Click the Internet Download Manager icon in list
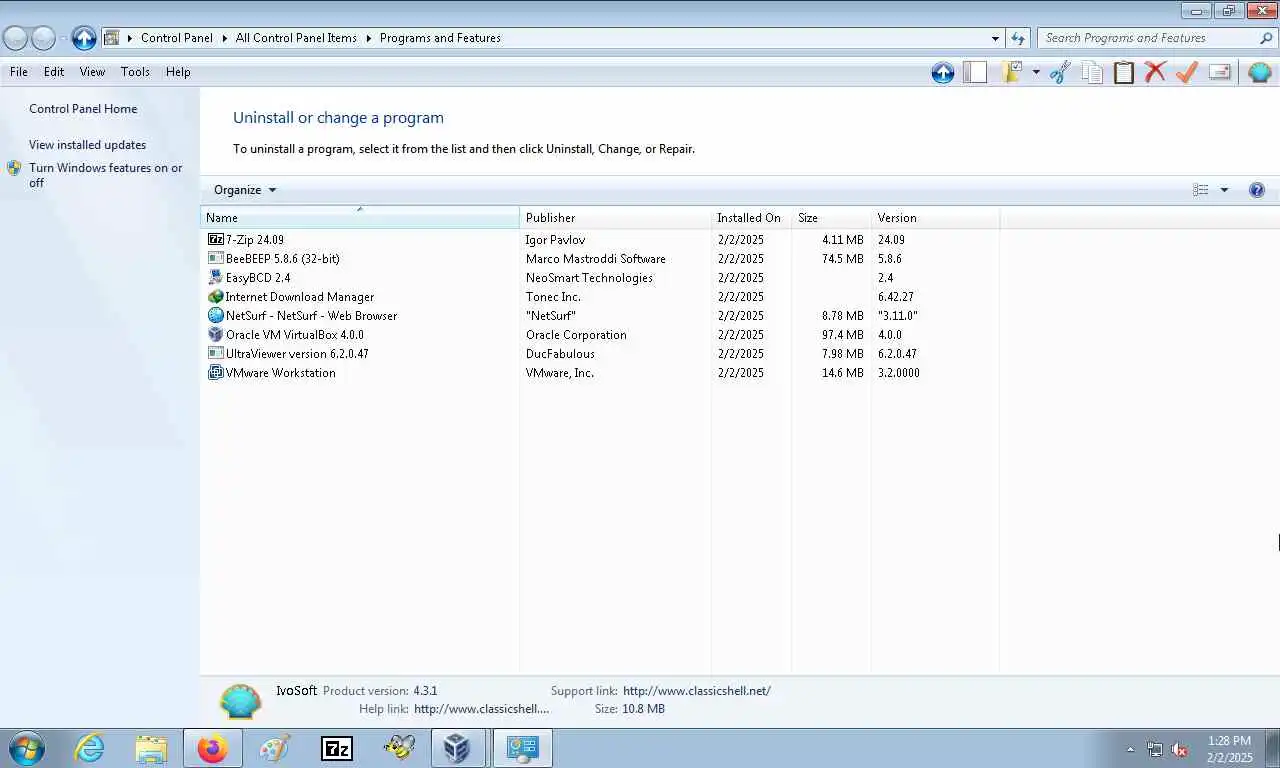 (215, 296)
